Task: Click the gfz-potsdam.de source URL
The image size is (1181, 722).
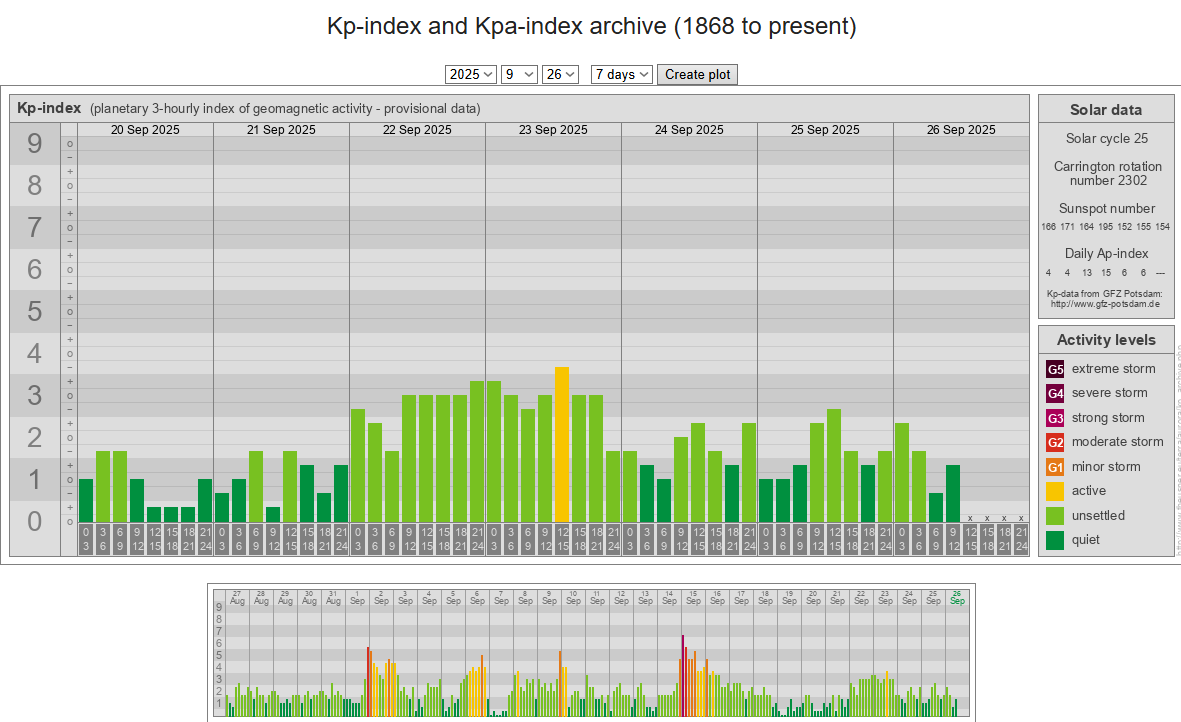Action: pyautogui.click(x=1105, y=304)
